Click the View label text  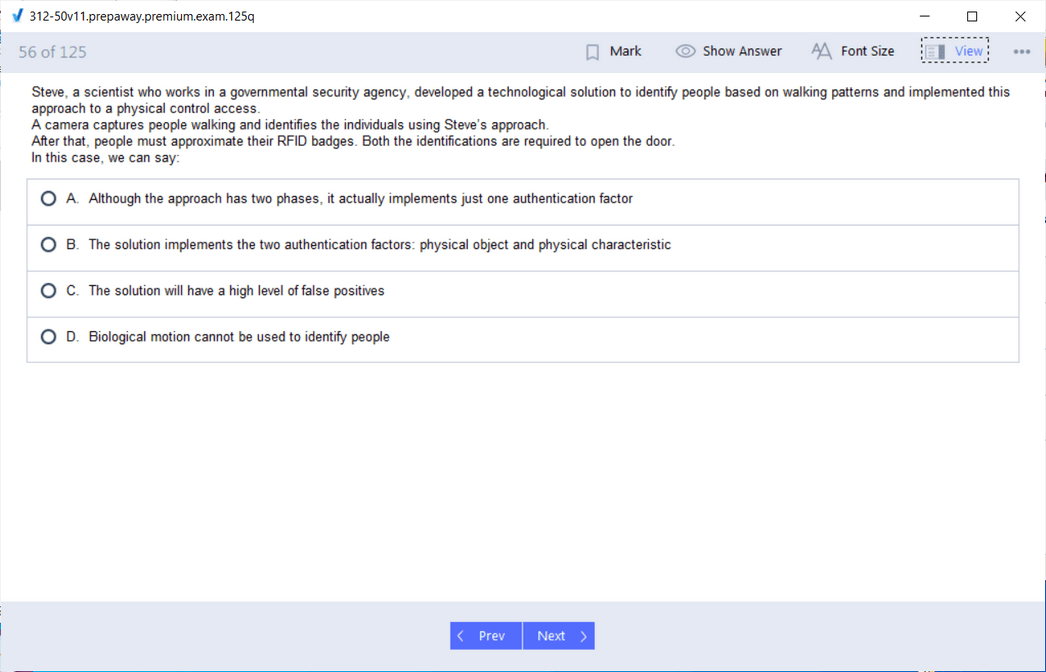(969, 51)
